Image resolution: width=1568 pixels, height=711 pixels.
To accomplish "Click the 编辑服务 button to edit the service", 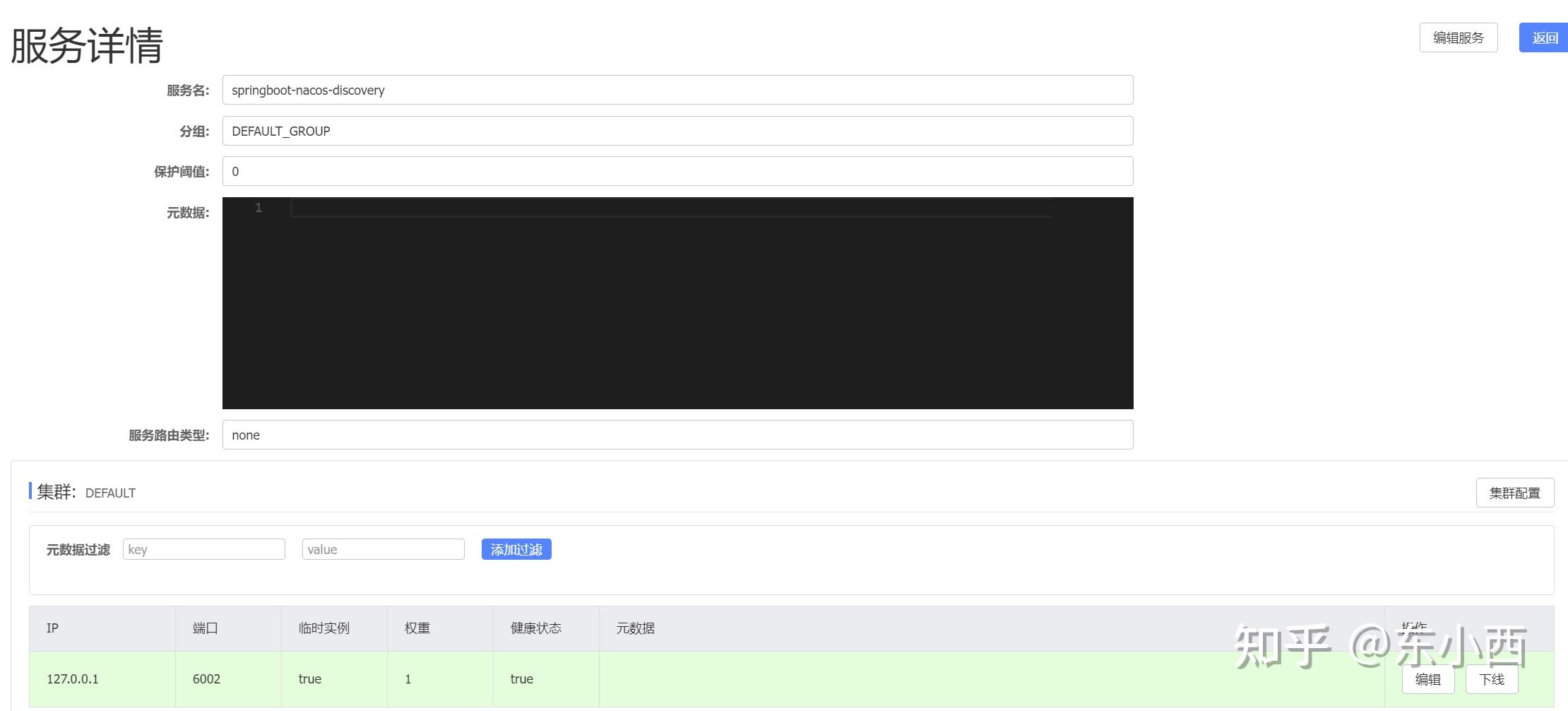I will (1458, 37).
